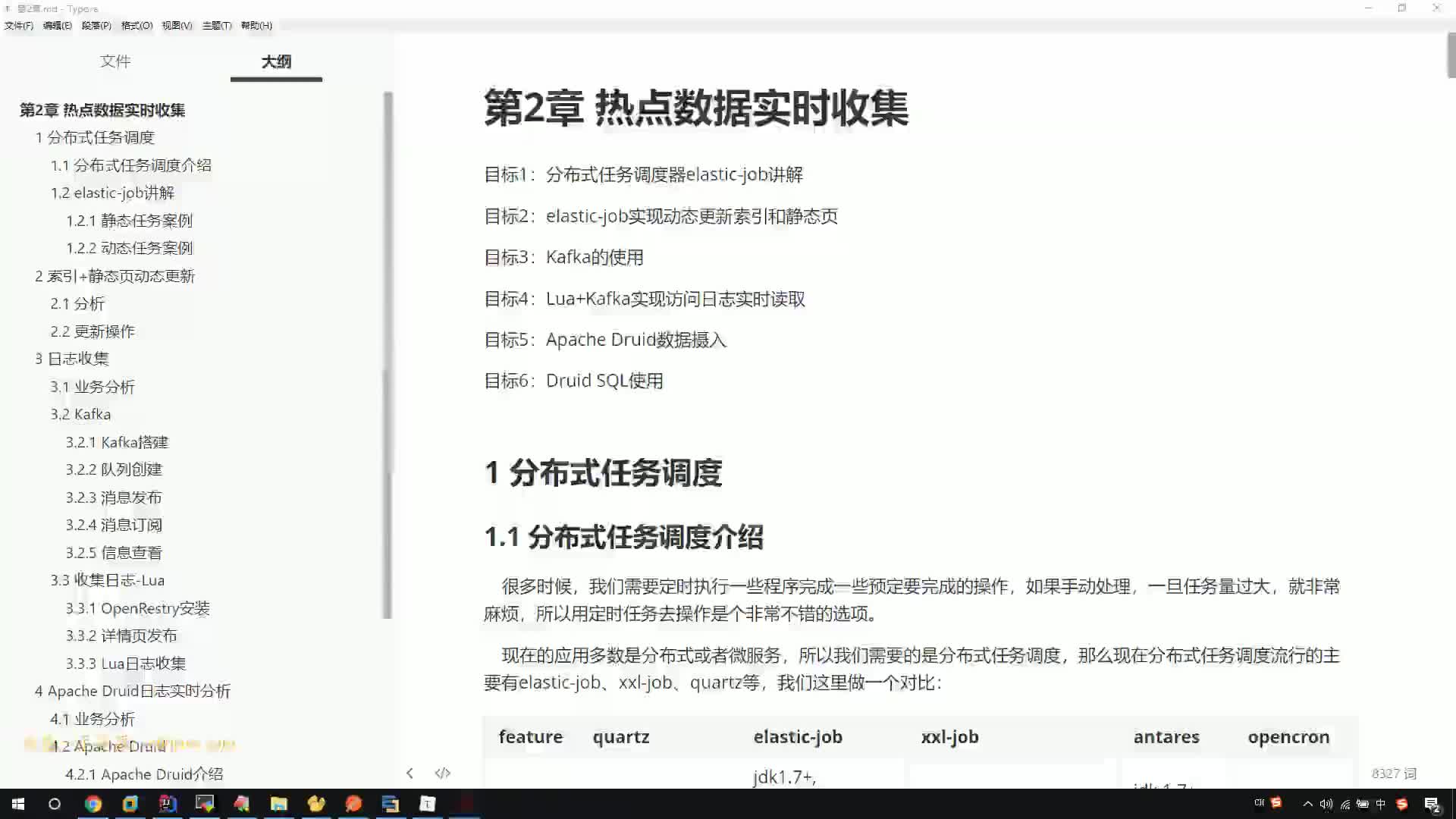Select outline item 3.2.1 Kafka搭建
The width and height of the screenshot is (1456, 819).
(117, 442)
